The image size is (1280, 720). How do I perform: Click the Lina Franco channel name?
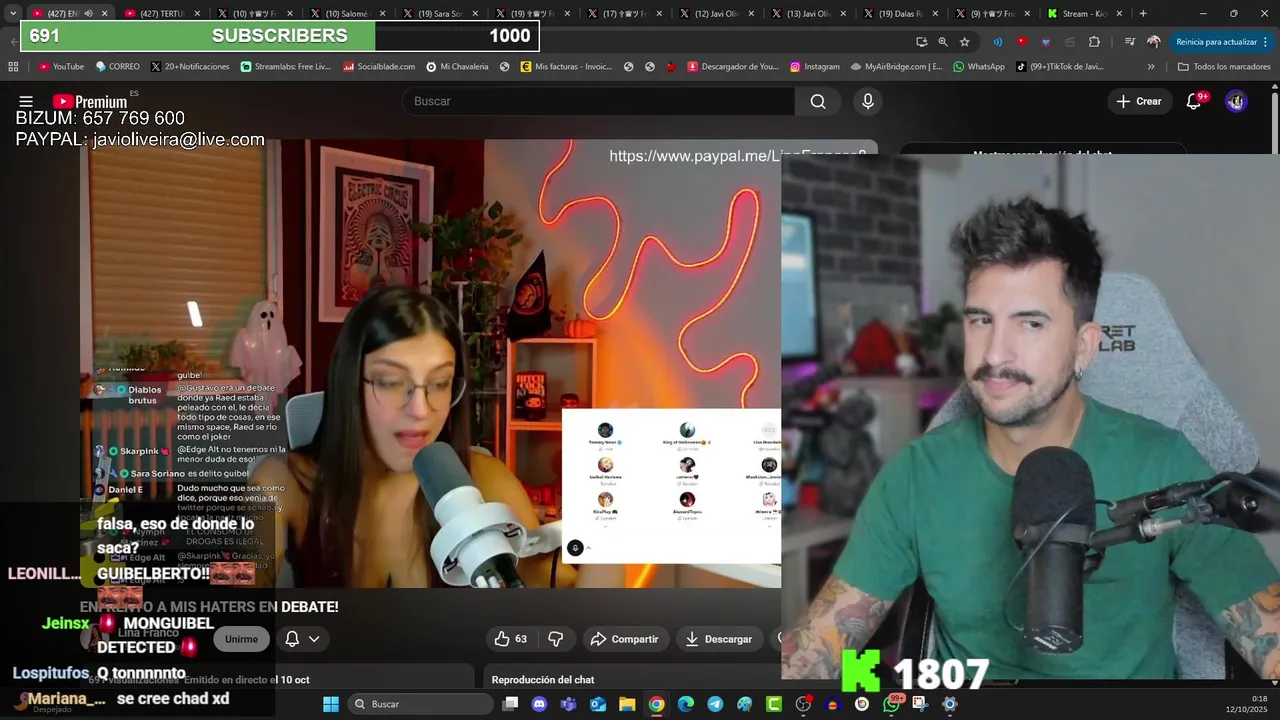(x=147, y=633)
